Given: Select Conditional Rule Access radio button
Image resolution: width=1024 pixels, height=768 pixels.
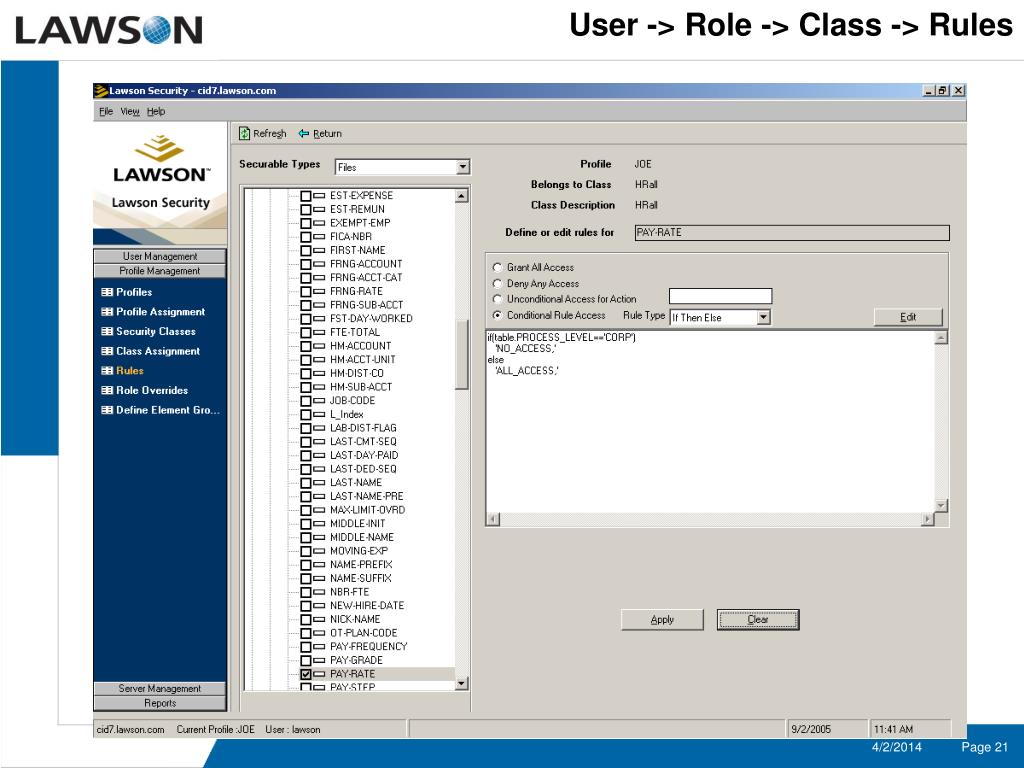Looking at the screenshot, I should 498,315.
